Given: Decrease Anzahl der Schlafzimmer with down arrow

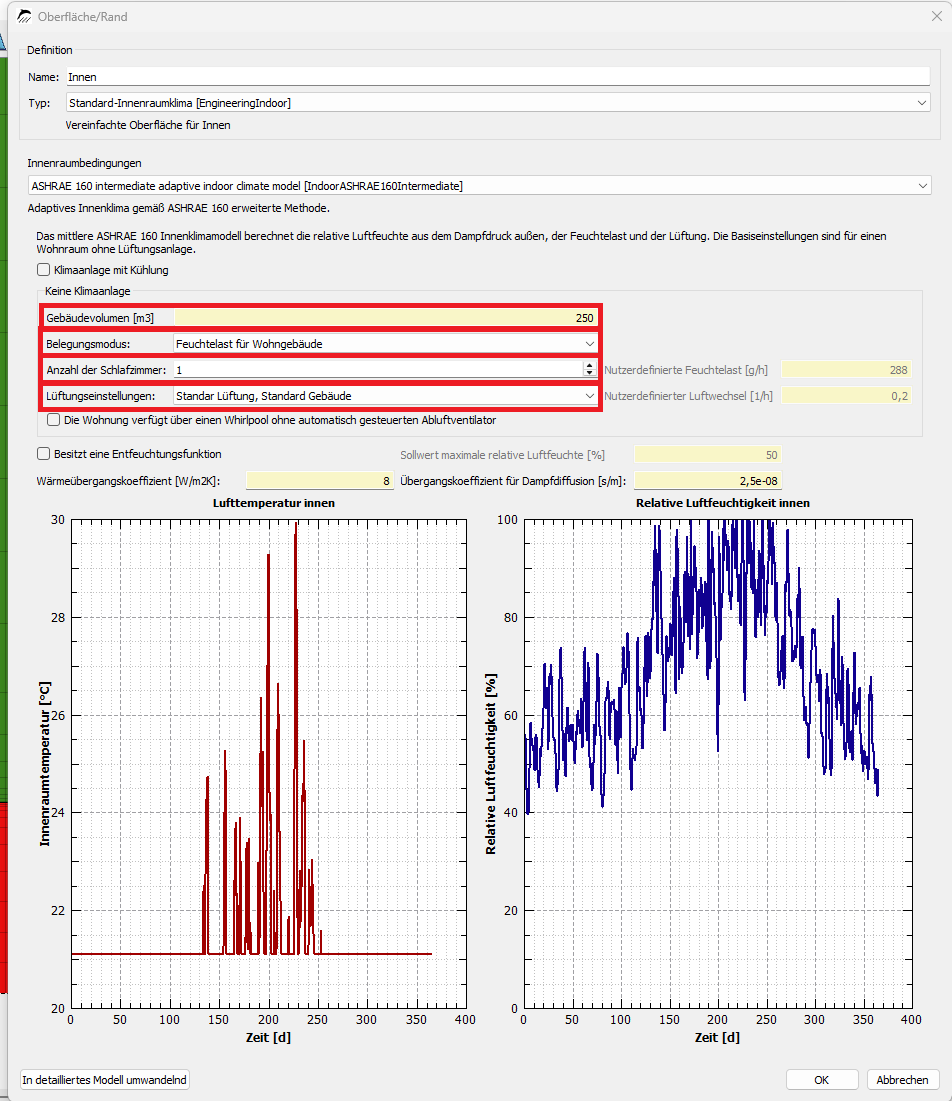Looking at the screenshot, I should [589, 374].
